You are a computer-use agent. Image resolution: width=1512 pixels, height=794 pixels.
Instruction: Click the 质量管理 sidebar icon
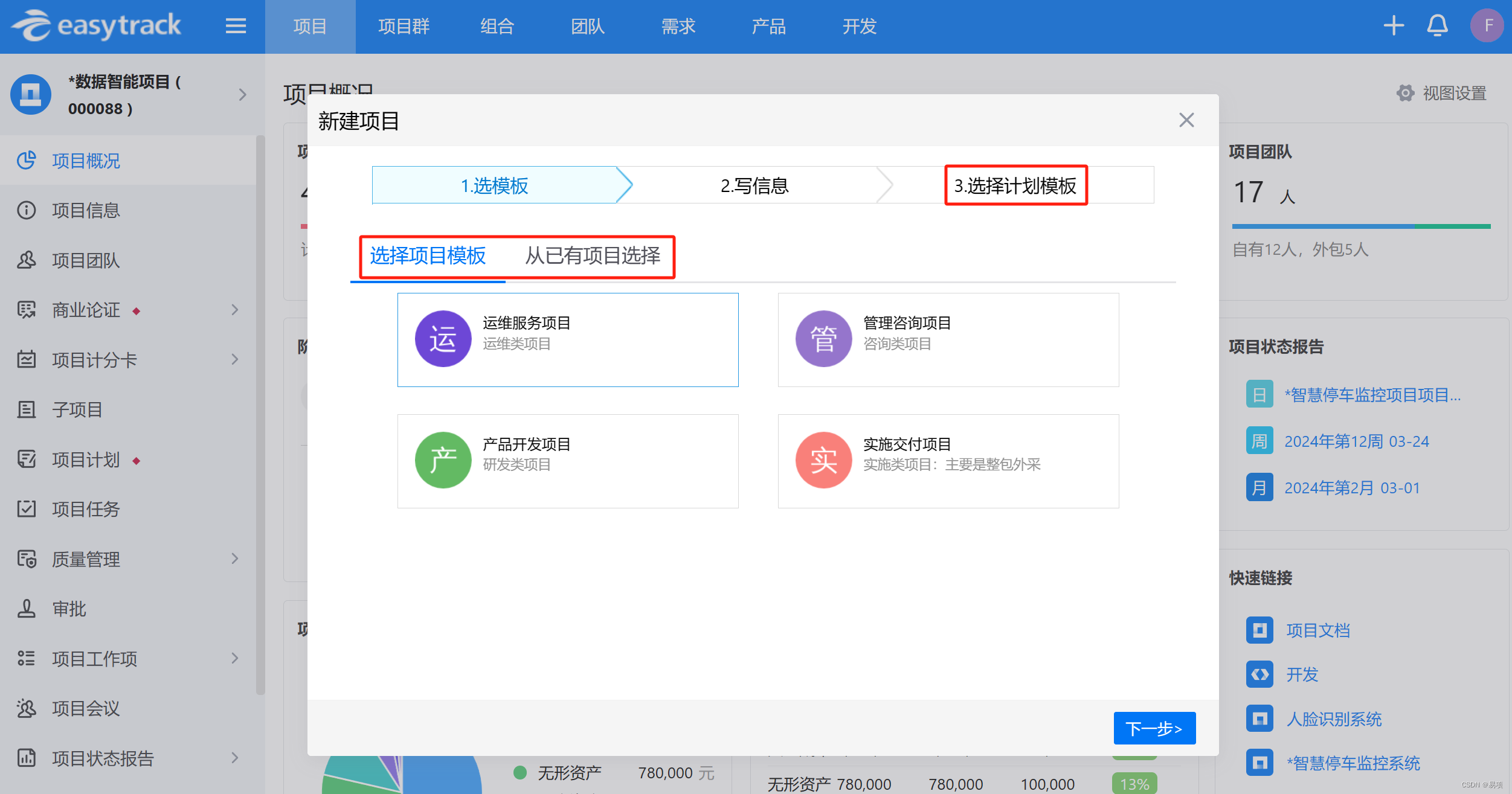[27, 559]
